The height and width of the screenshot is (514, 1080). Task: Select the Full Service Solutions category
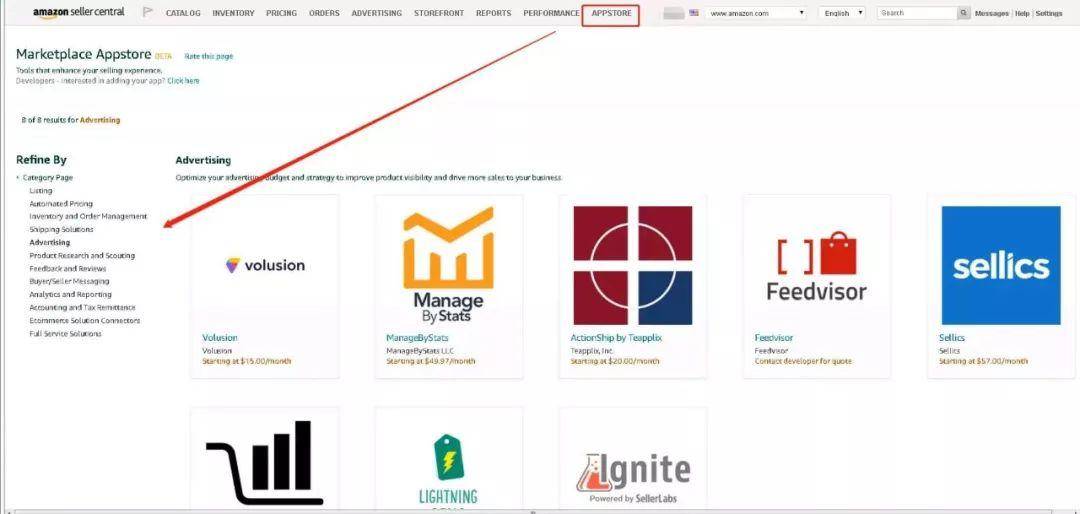[x=65, y=333]
